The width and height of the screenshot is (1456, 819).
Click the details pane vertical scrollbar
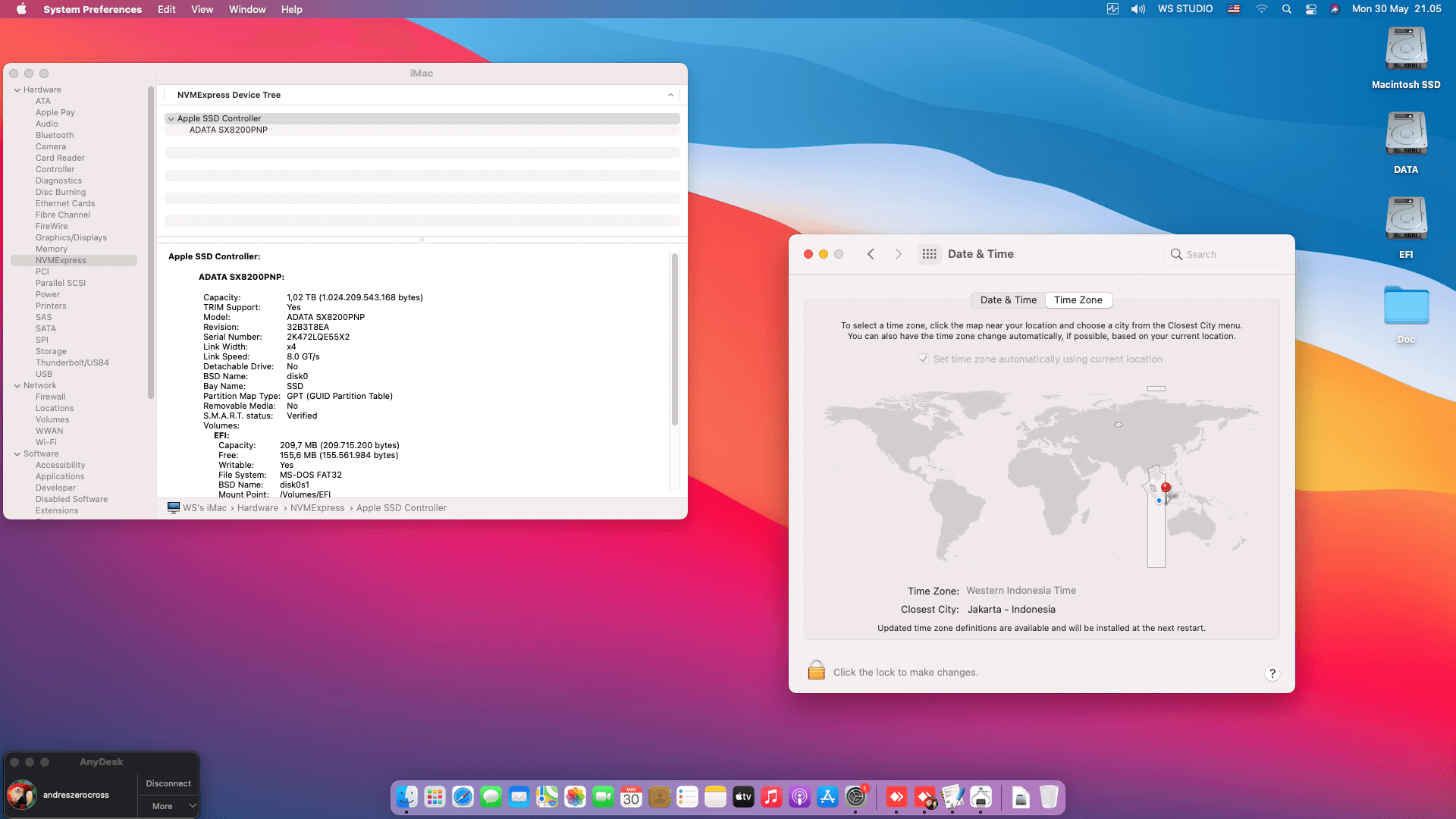[x=674, y=339]
